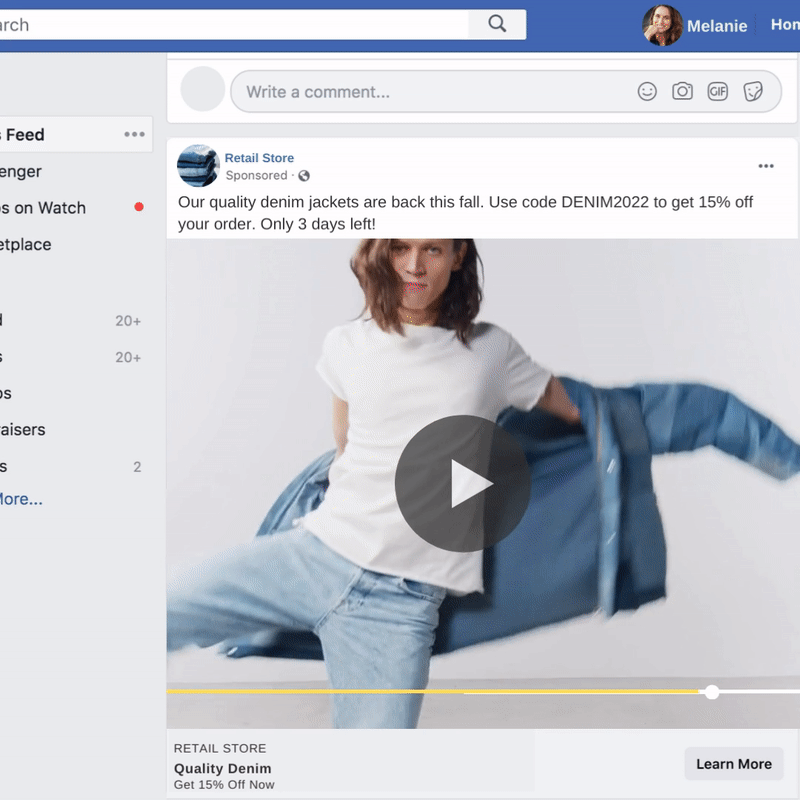Click the Learn More button
The height and width of the screenshot is (800, 800).
click(x=734, y=764)
